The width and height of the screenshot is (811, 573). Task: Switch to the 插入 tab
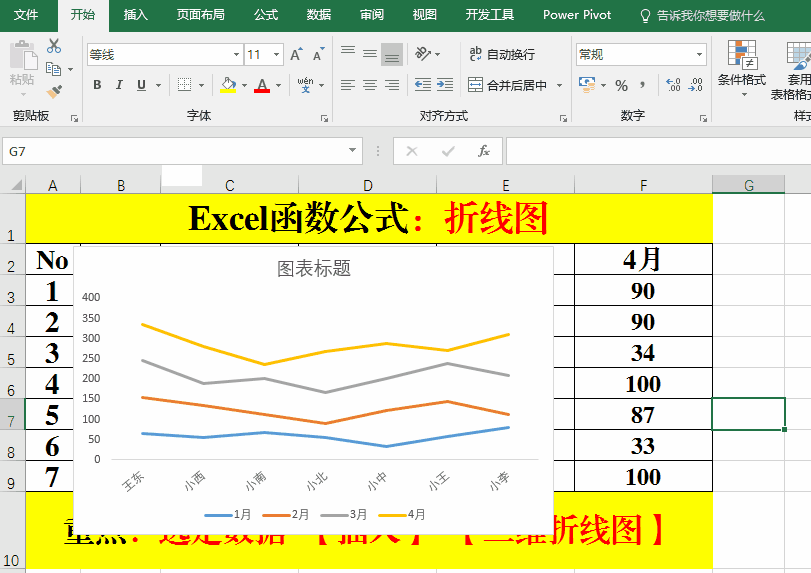pyautogui.click(x=136, y=15)
